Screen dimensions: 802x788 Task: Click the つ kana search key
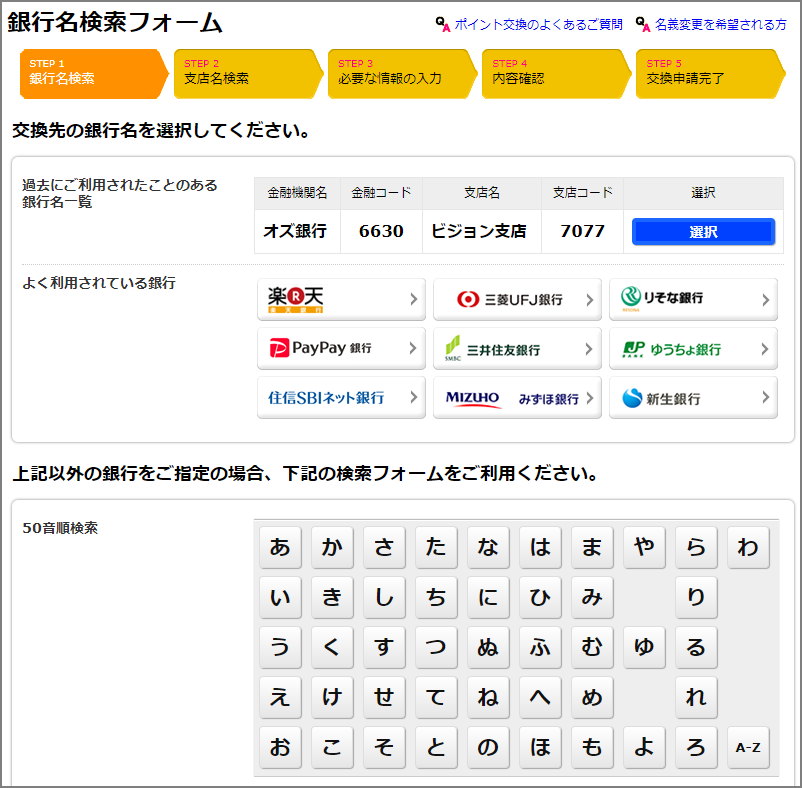(436, 647)
